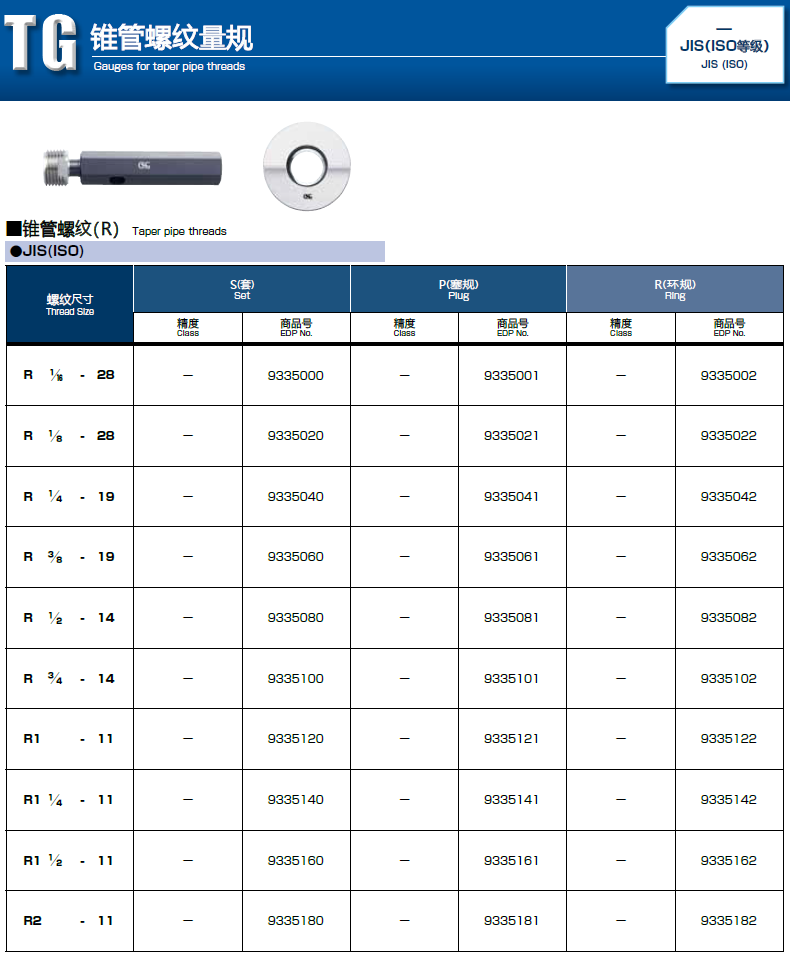Image resolution: width=790 pixels, height=960 pixels.
Task: Click thread size R1 1/2 - 11
Action: tap(69, 860)
